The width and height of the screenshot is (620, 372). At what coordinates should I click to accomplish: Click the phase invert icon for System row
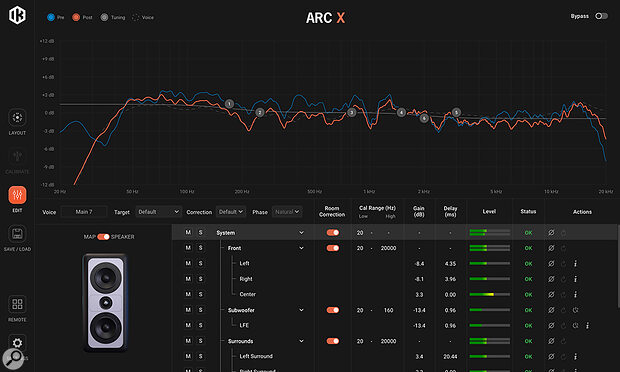coord(551,233)
